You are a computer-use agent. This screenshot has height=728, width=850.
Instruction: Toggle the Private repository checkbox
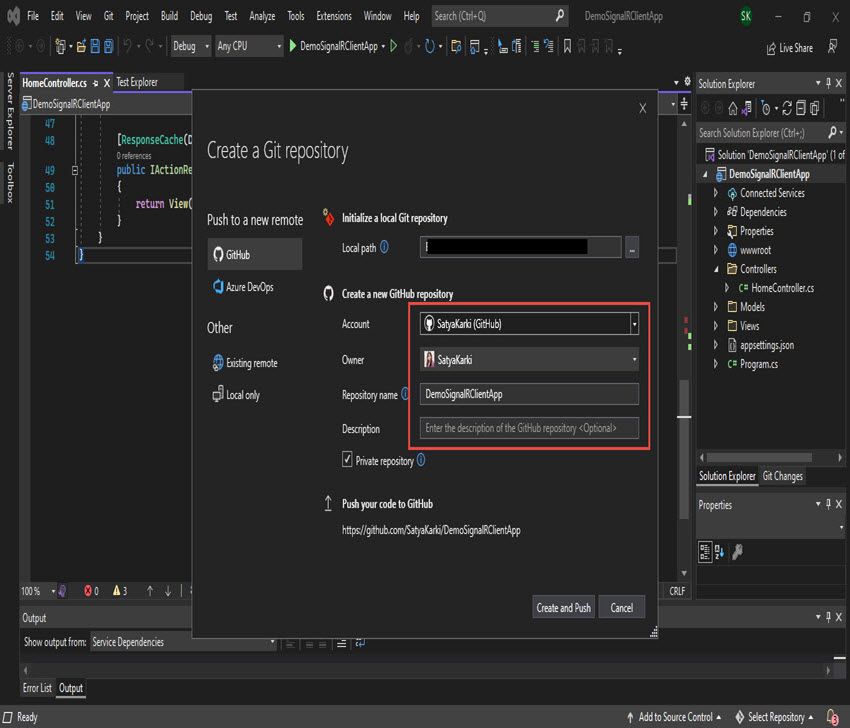pyautogui.click(x=347, y=460)
